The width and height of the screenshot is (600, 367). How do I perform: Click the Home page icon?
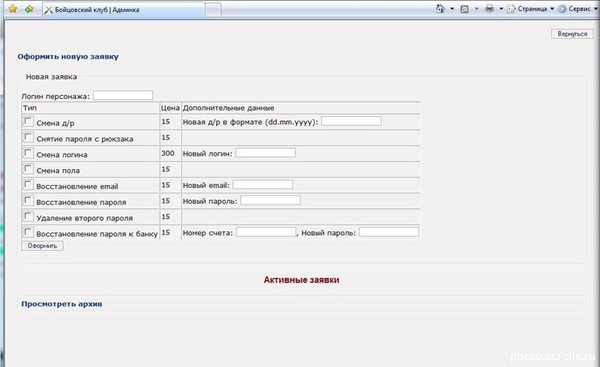point(440,9)
